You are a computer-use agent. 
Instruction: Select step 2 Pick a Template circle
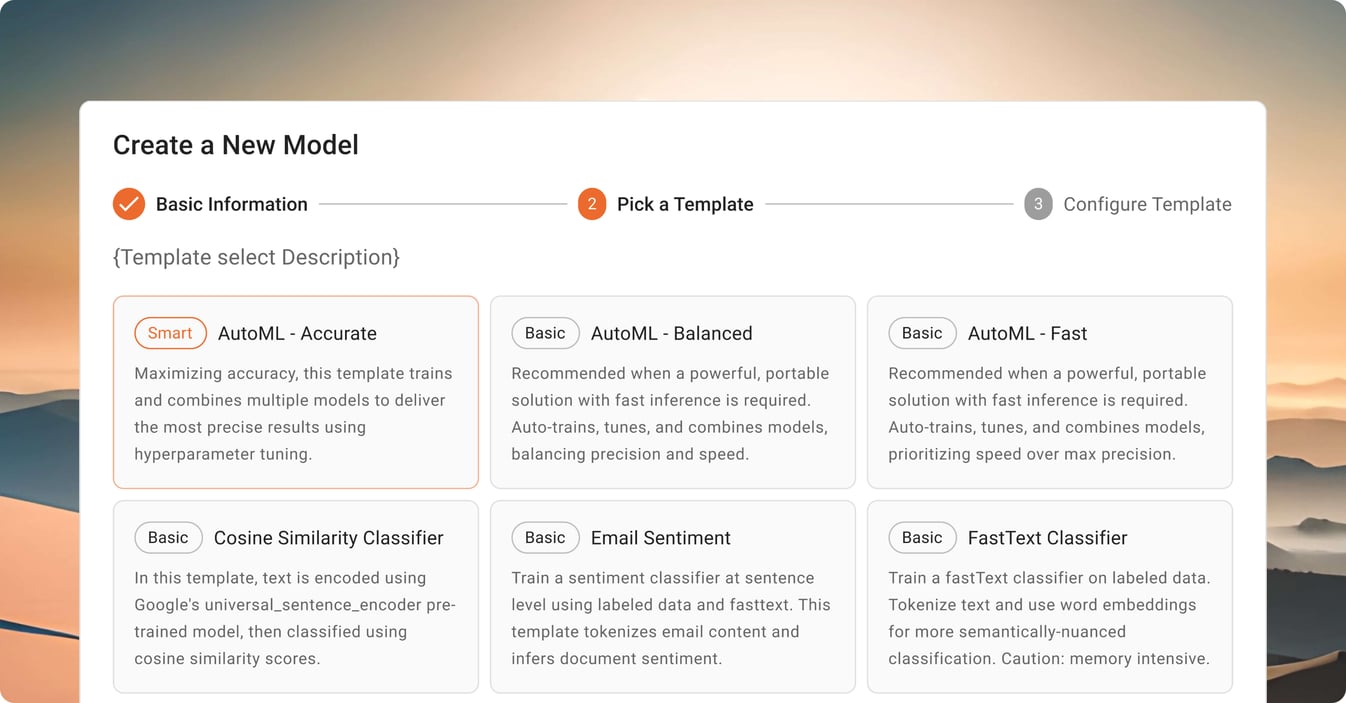click(591, 203)
